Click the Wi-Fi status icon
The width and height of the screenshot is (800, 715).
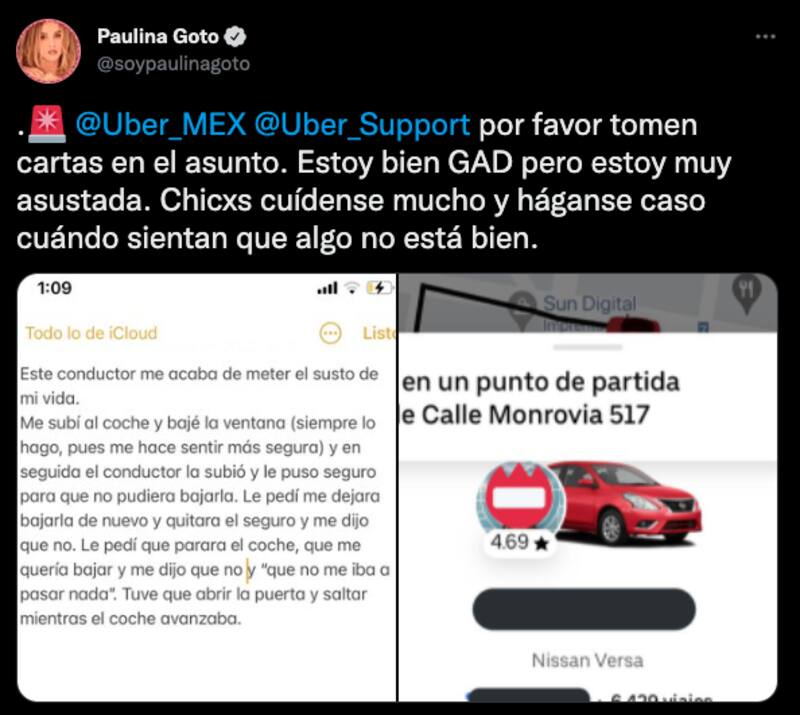(x=352, y=288)
